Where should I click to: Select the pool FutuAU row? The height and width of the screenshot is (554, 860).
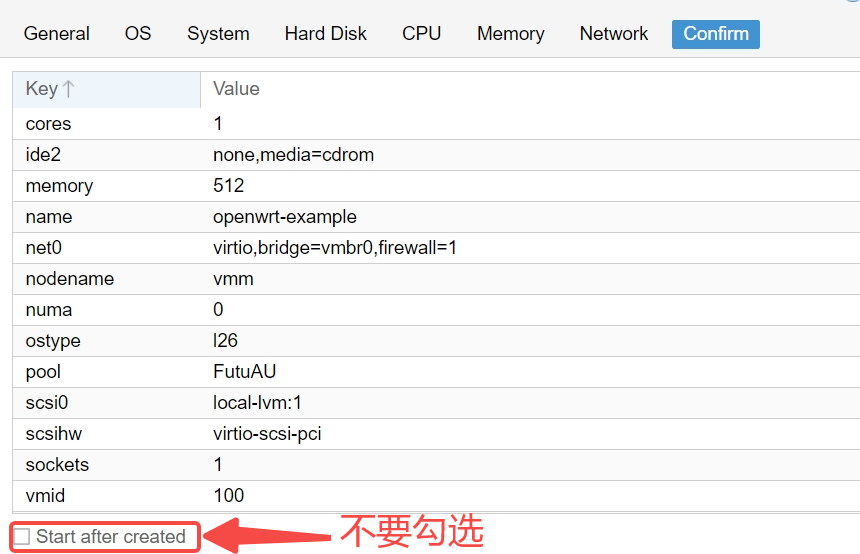[x=436, y=372]
